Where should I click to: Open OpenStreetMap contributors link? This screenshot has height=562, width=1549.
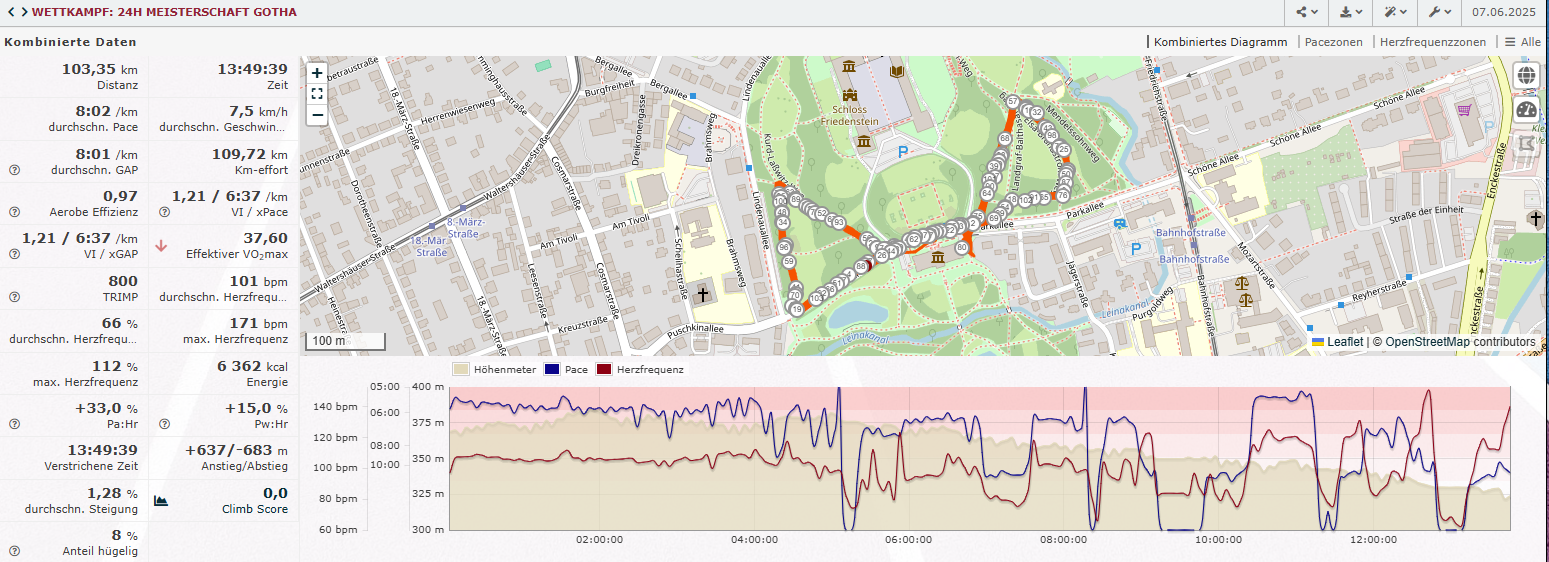click(x=1460, y=342)
